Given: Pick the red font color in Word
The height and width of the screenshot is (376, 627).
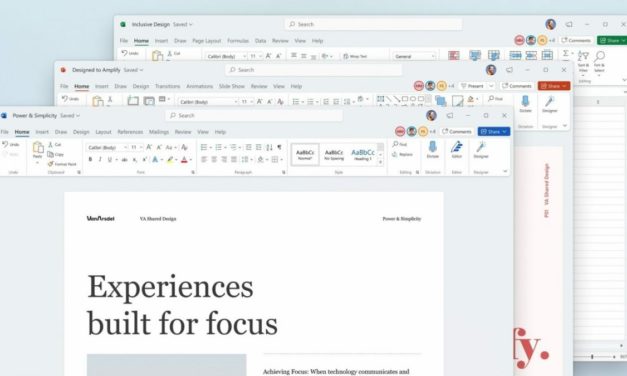Looking at the screenshot, I should [x=184, y=160].
